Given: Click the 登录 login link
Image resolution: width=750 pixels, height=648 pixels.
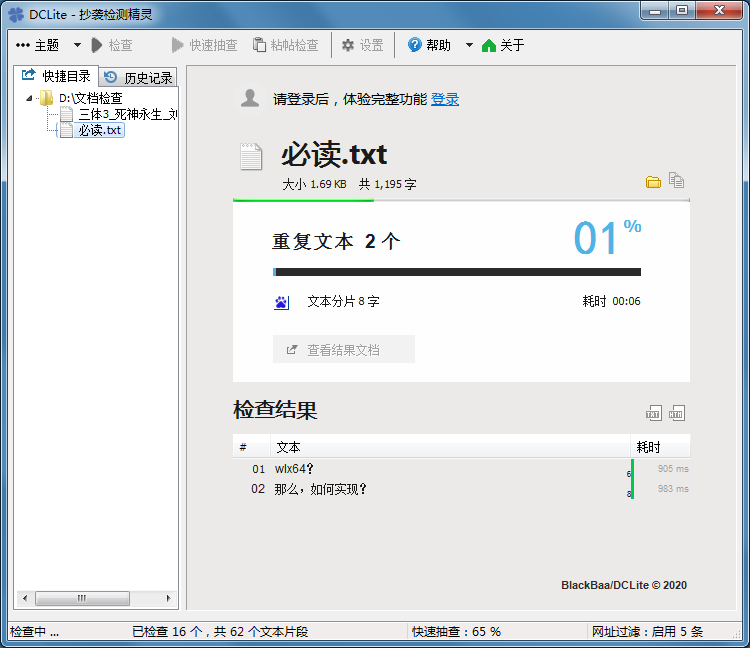Looking at the screenshot, I should click(445, 99).
